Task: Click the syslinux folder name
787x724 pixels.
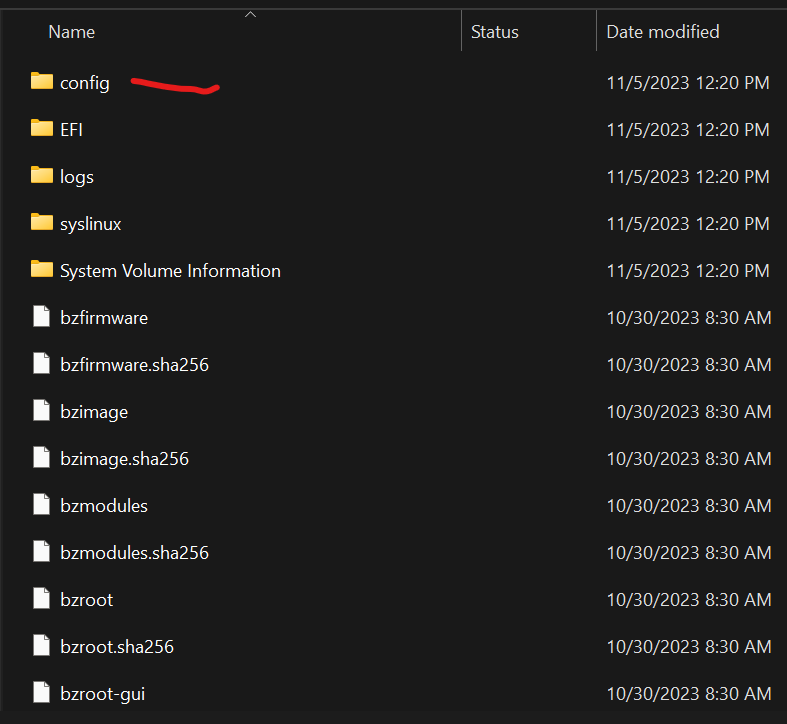Action: (91, 224)
